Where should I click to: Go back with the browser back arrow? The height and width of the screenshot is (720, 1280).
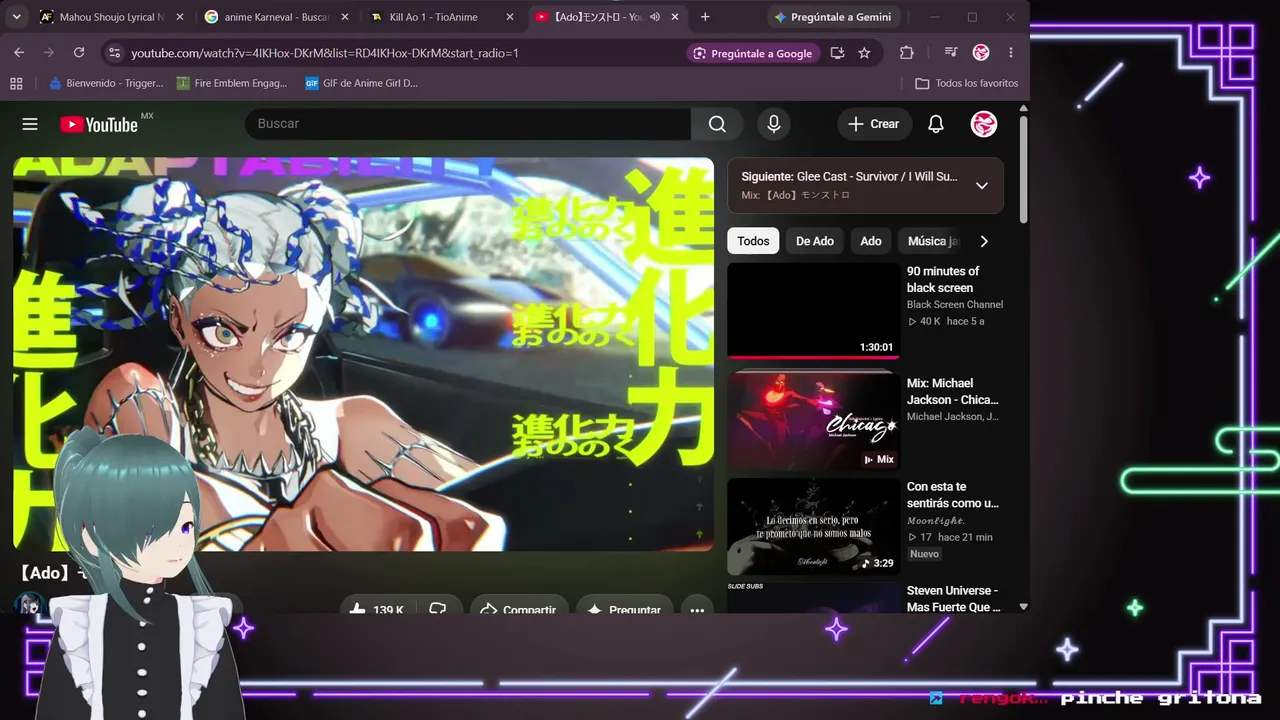point(19,53)
